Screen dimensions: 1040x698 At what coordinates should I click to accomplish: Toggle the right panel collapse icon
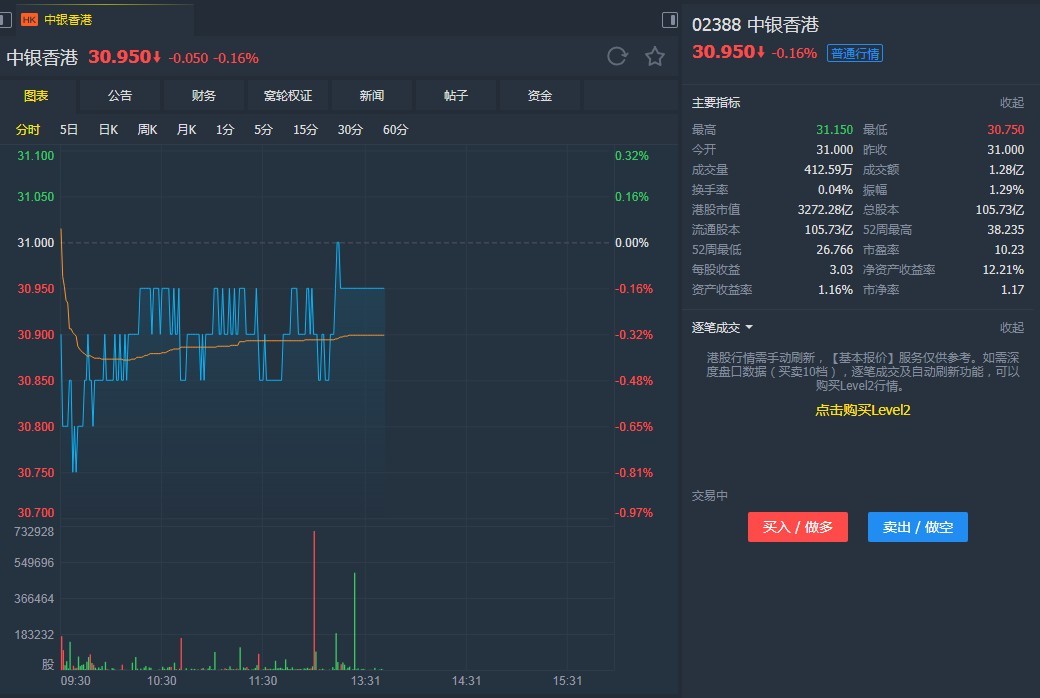[x=670, y=20]
